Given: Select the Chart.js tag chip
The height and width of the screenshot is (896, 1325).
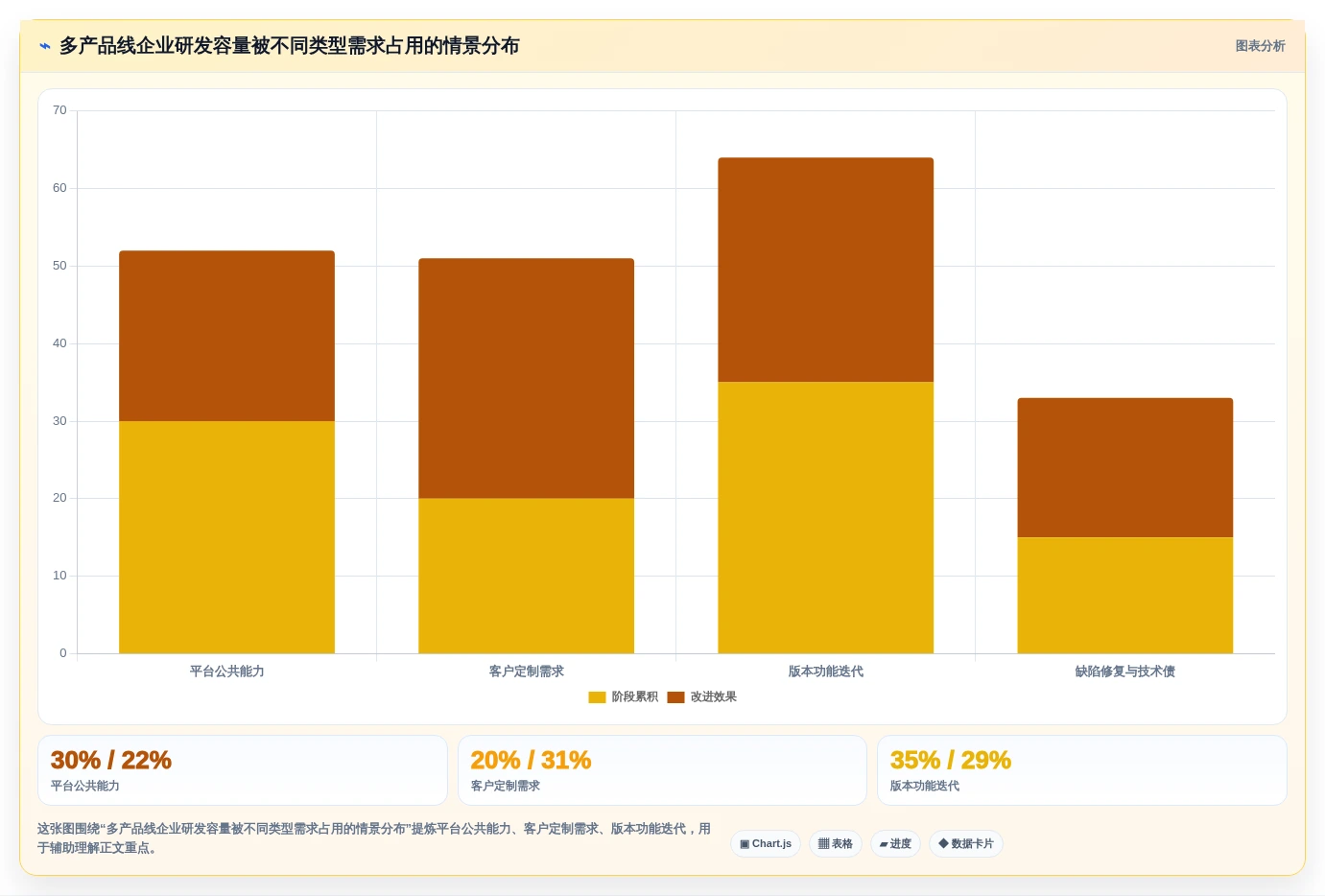Looking at the screenshot, I should pos(766,844).
